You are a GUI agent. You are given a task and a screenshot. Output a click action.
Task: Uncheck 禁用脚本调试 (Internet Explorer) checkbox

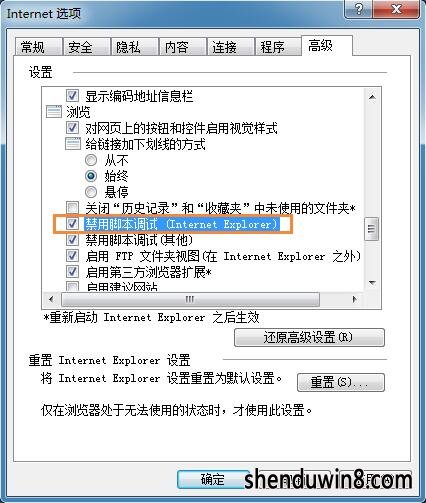(72, 224)
